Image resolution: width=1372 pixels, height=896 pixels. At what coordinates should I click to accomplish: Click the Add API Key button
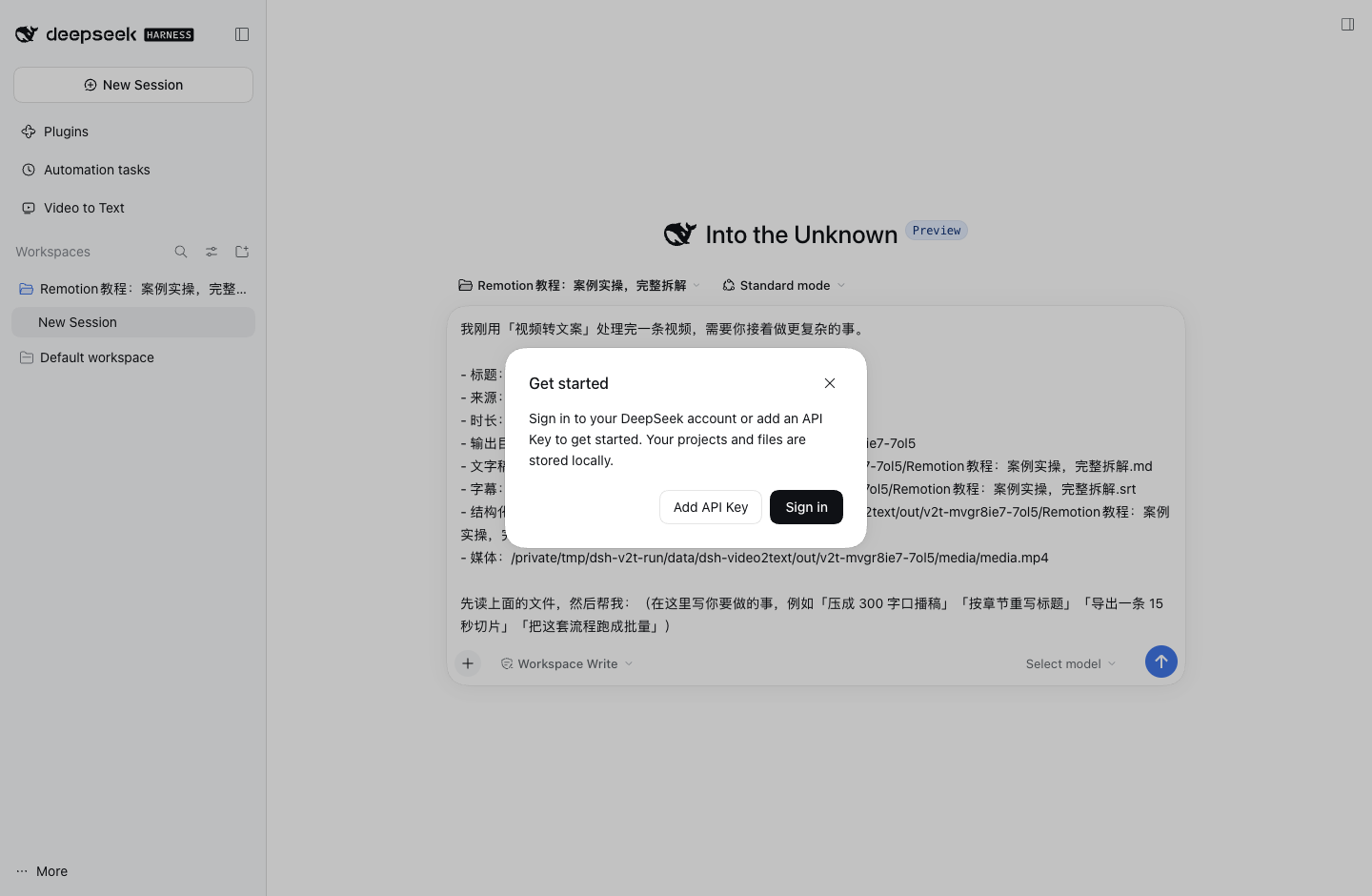pos(711,507)
